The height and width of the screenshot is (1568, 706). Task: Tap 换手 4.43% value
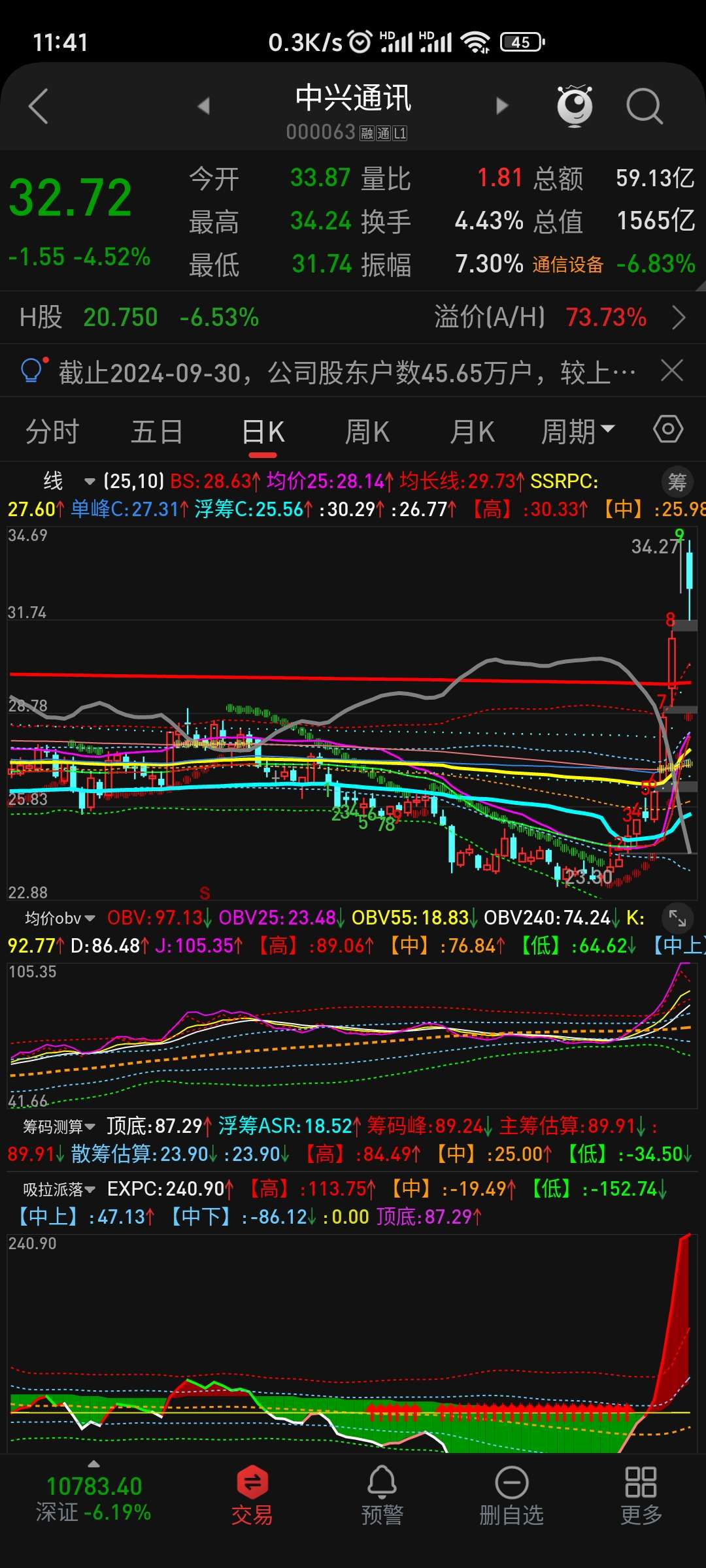click(489, 221)
